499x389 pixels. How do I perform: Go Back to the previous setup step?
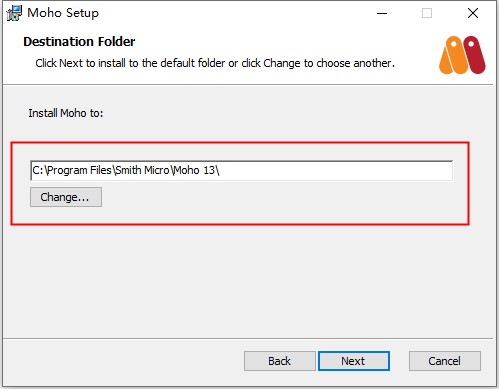(279, 361)
